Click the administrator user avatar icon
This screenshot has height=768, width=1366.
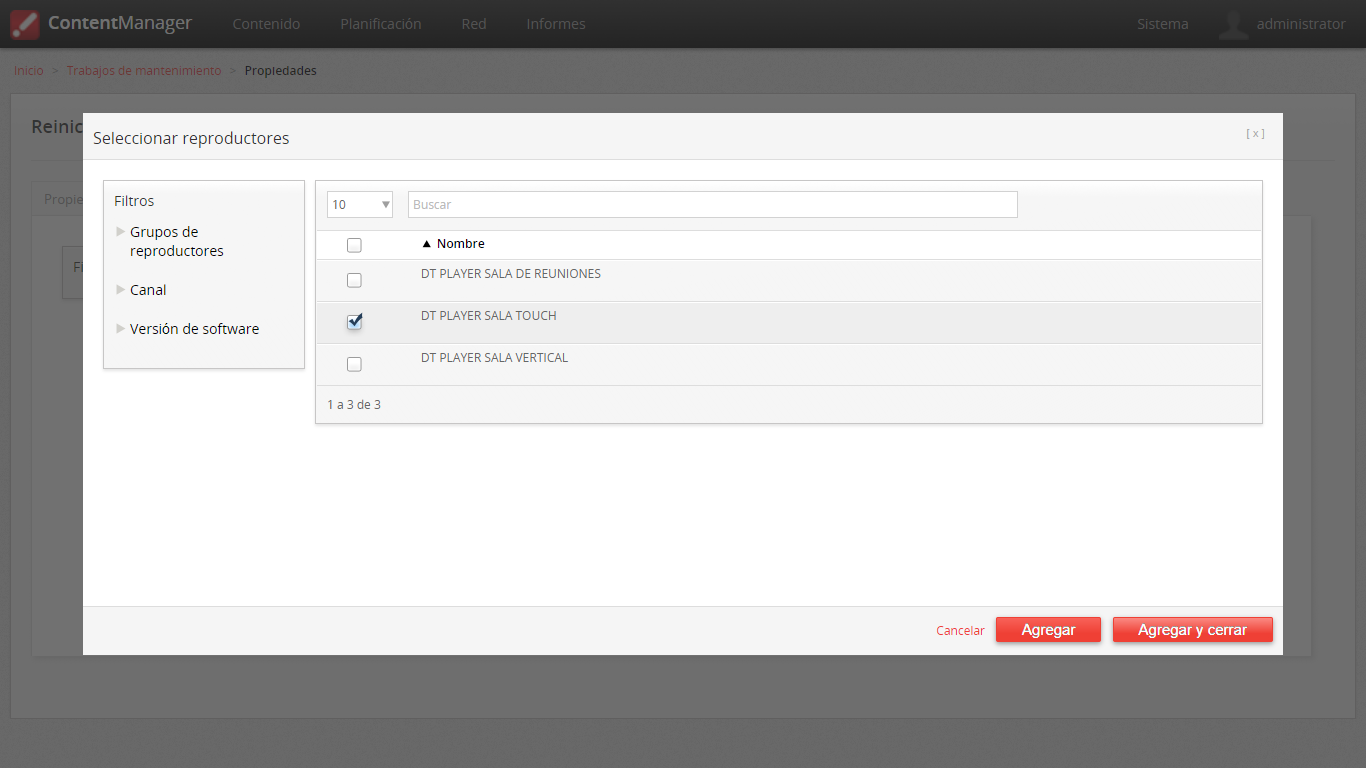(1233, 24)
